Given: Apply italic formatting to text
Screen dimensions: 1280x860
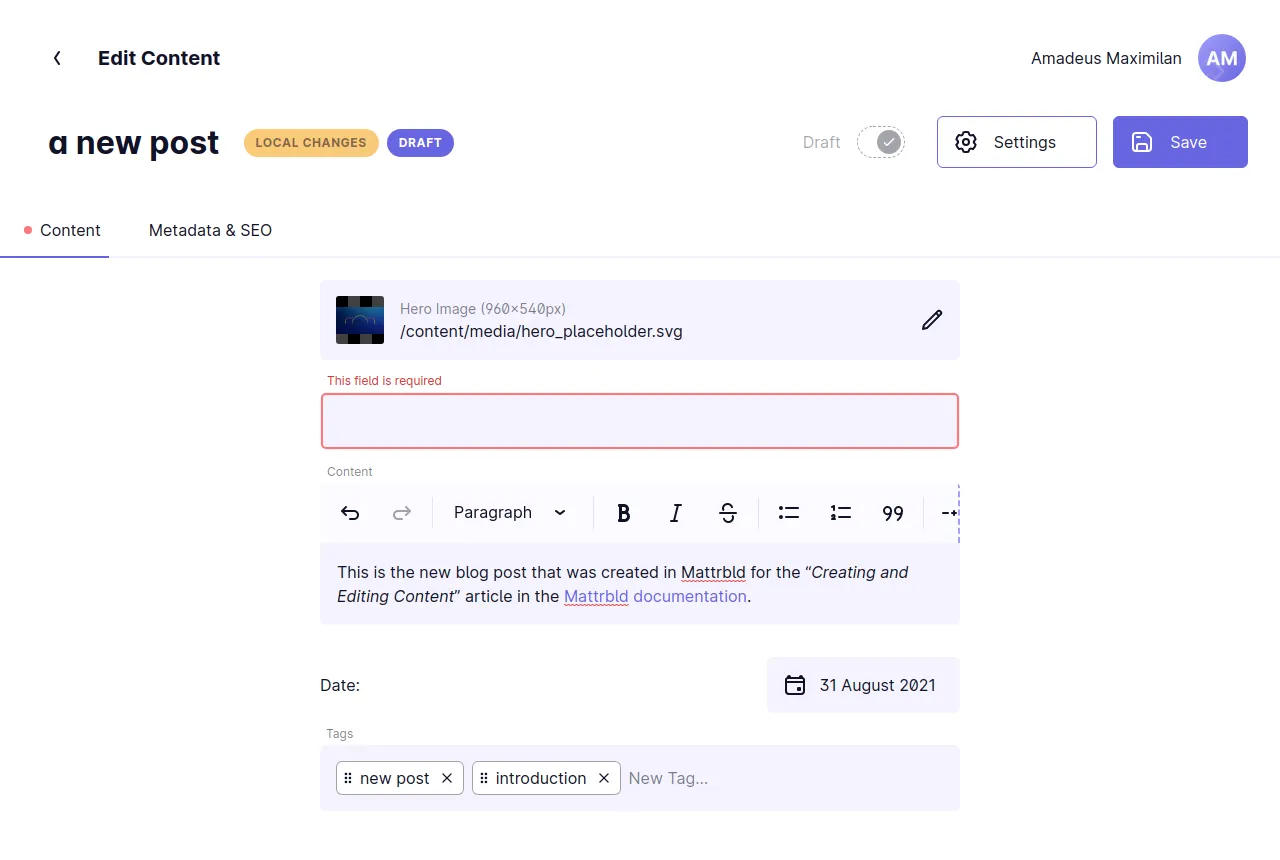Looking at the screenshot, I should click(675, 512).
